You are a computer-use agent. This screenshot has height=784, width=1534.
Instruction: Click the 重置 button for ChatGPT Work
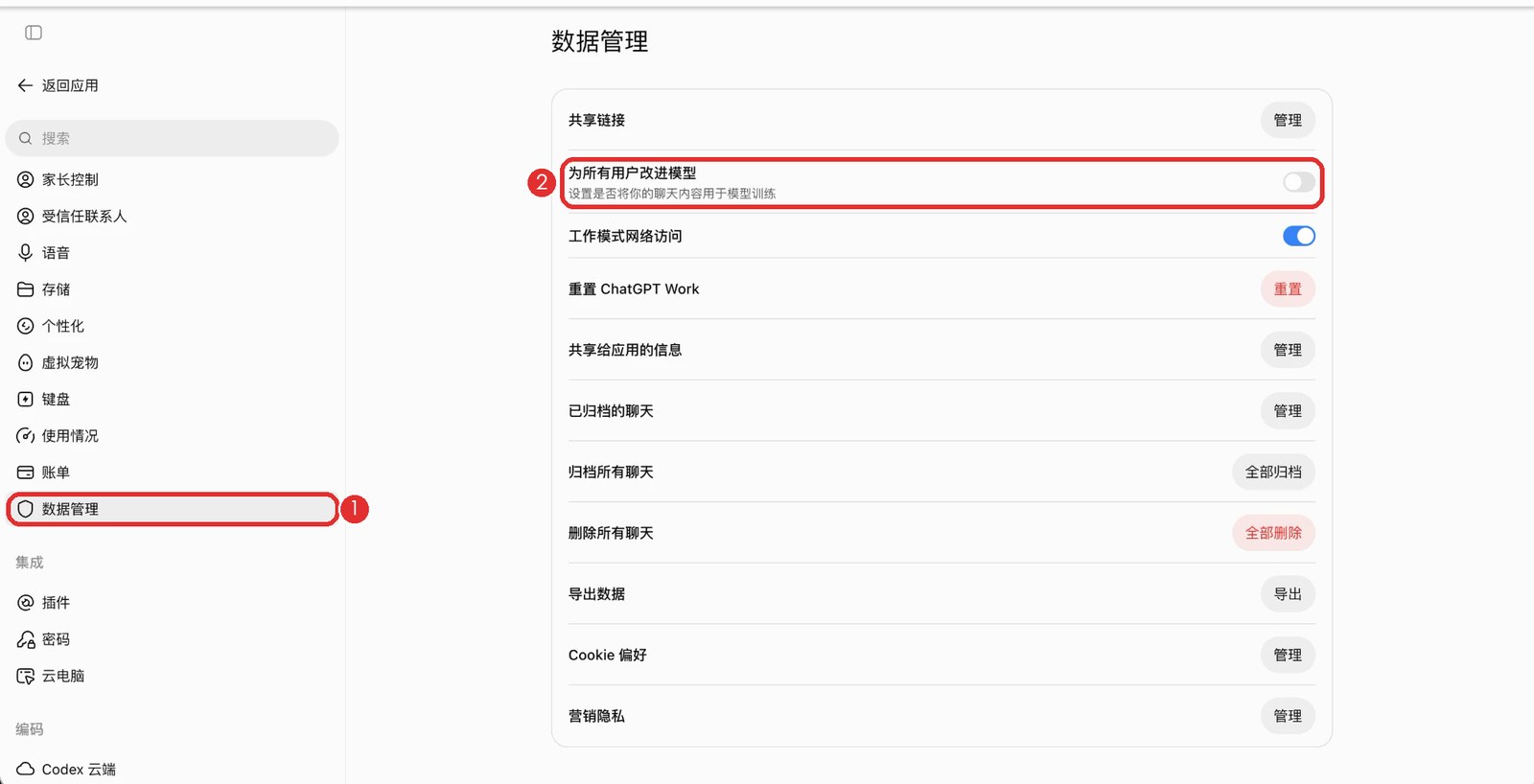point(1288,288)
